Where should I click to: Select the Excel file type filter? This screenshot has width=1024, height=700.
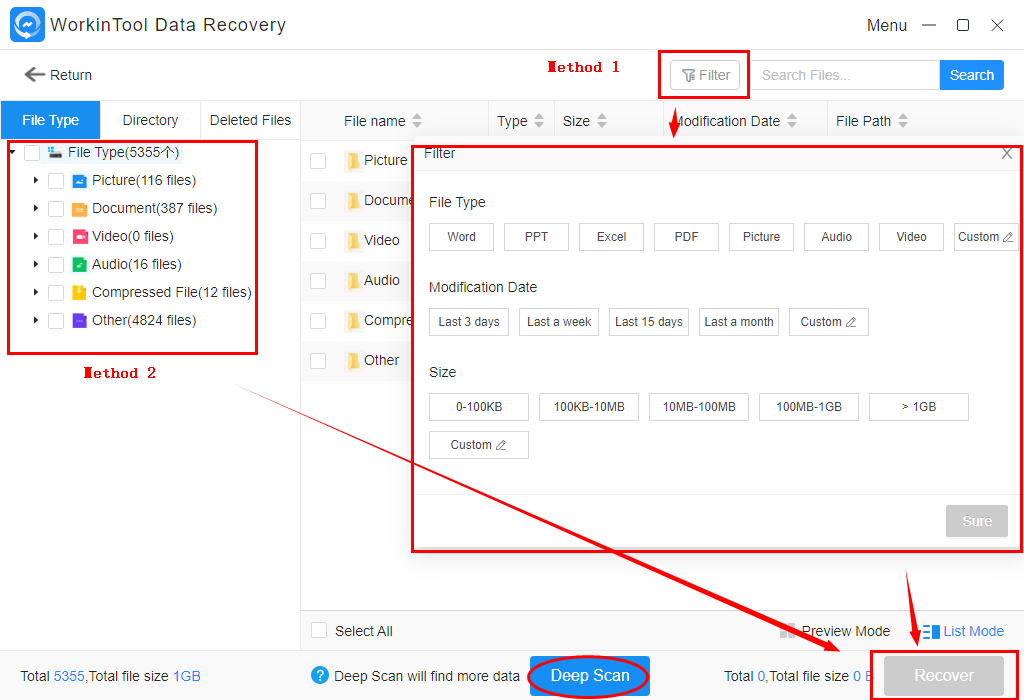[611, 237]
